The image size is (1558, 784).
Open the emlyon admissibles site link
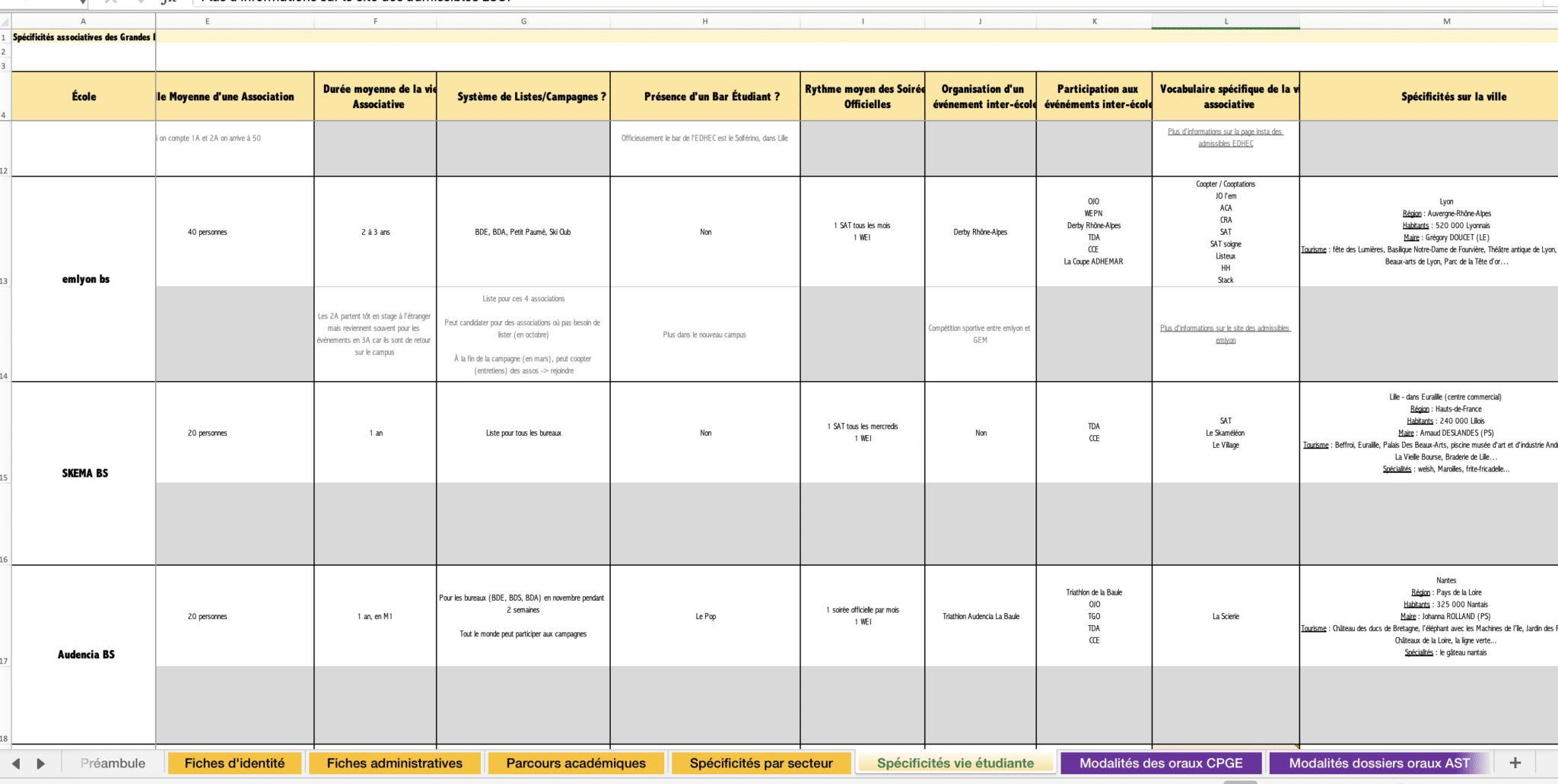coord(1226,334)
